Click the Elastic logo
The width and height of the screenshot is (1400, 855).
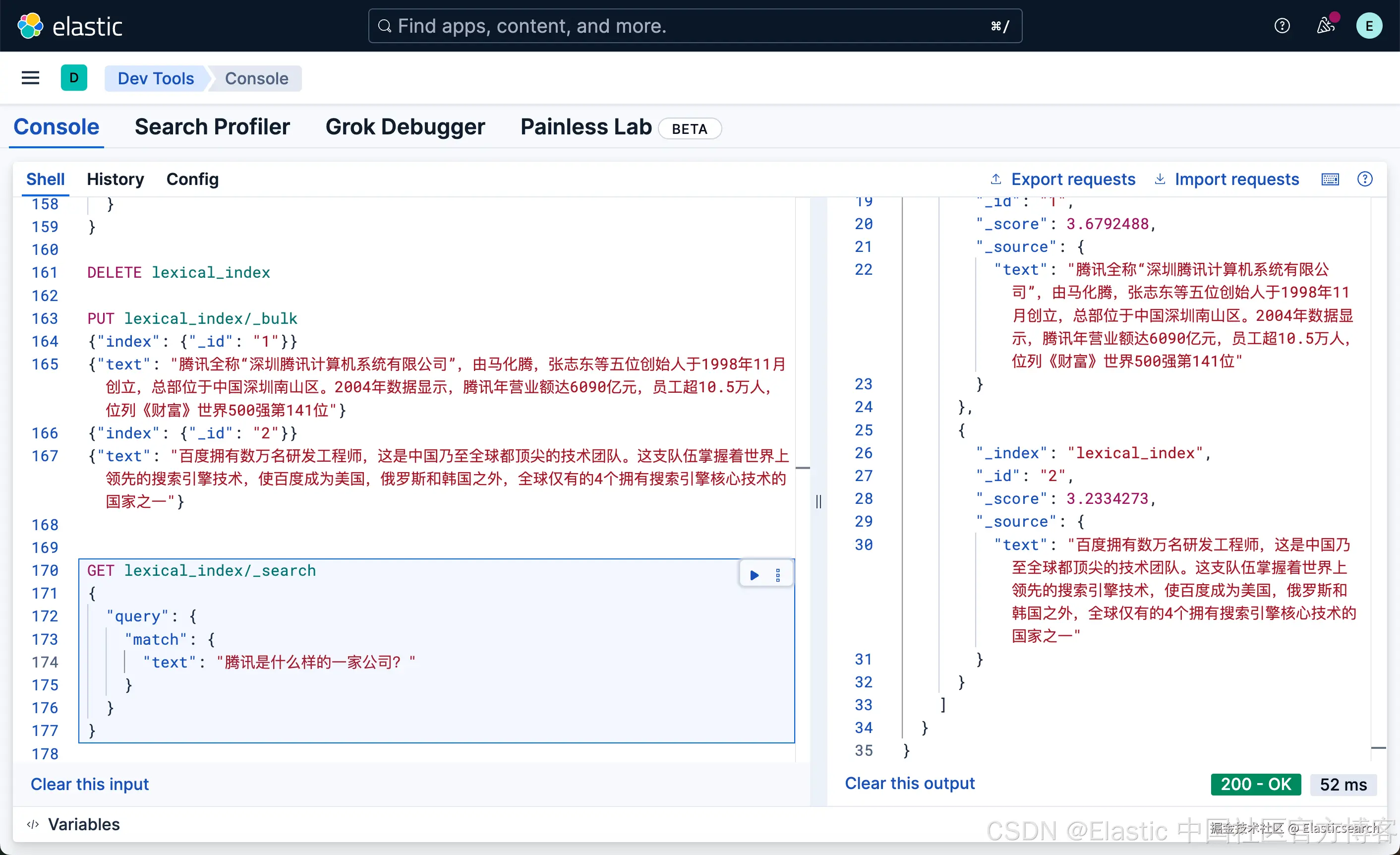(x=69, y=26)
